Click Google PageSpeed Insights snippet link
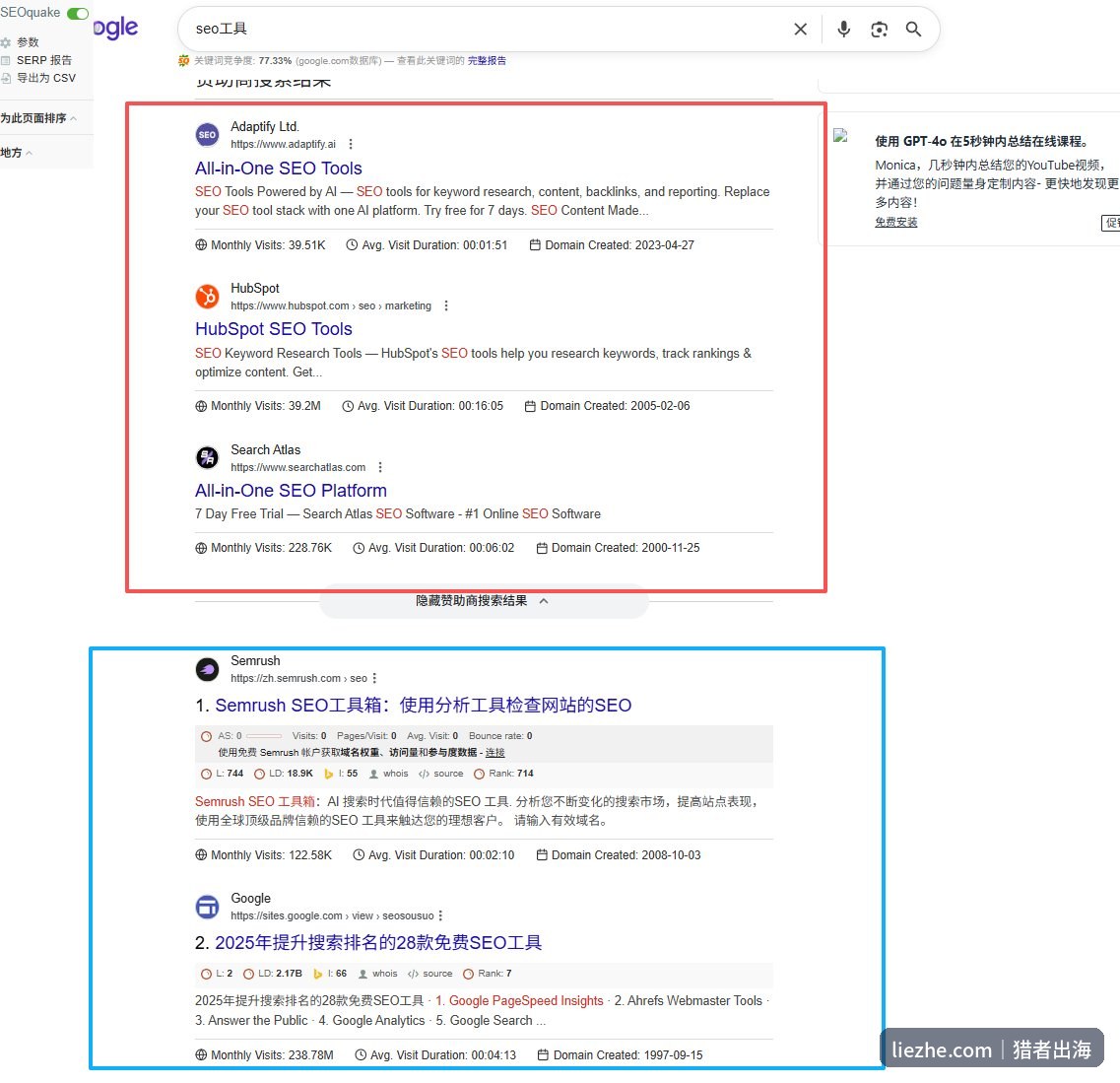This screenshot has height=1083, width=1120. (x=519, y=1001)
